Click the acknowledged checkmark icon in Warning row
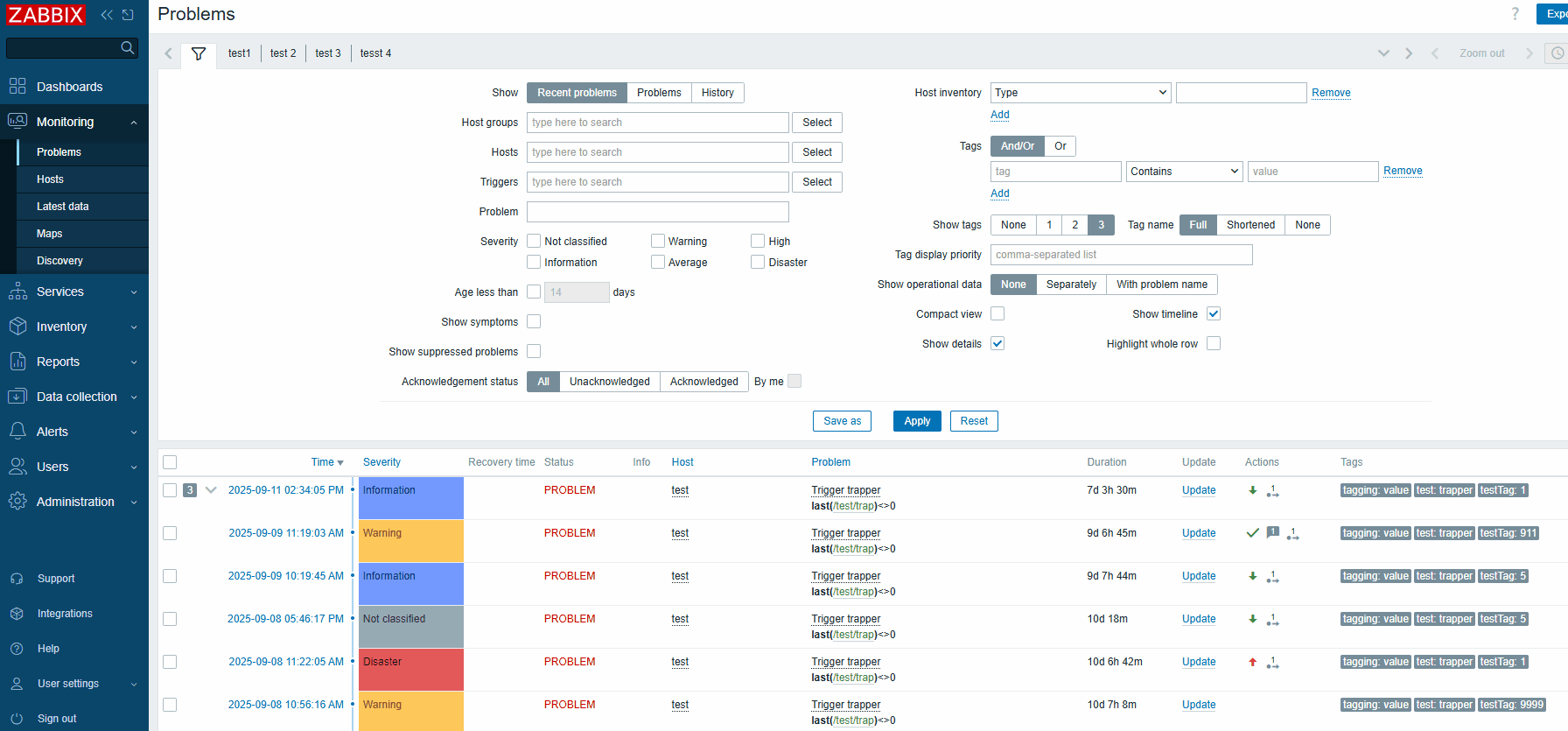The height and width of the screenshot is (731, 1568). click(1253, 533)
